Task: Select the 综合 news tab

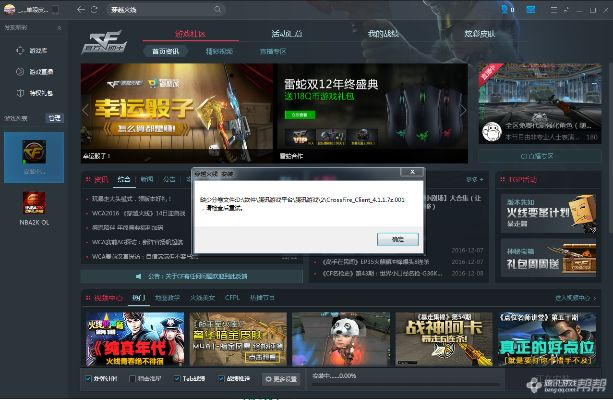Action: click(x=124, y=179)
